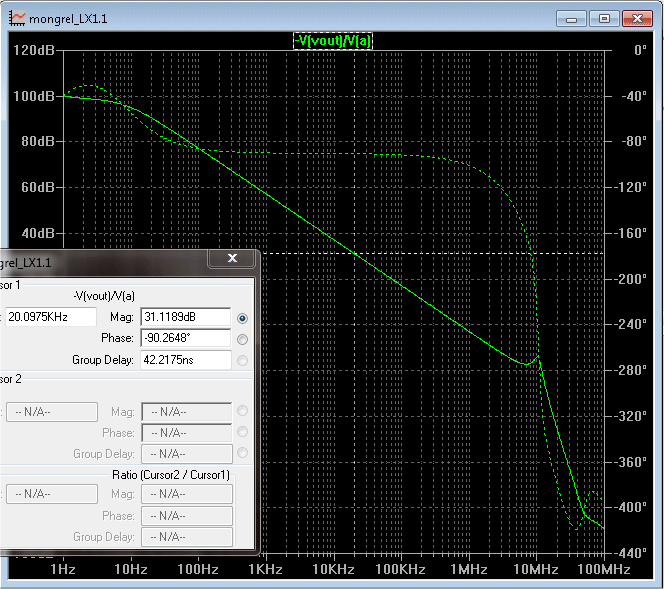The height and width of the screenshot is (589, 664).
Task: Click the 100KHz frequency axis label
Action: point(400,569)
